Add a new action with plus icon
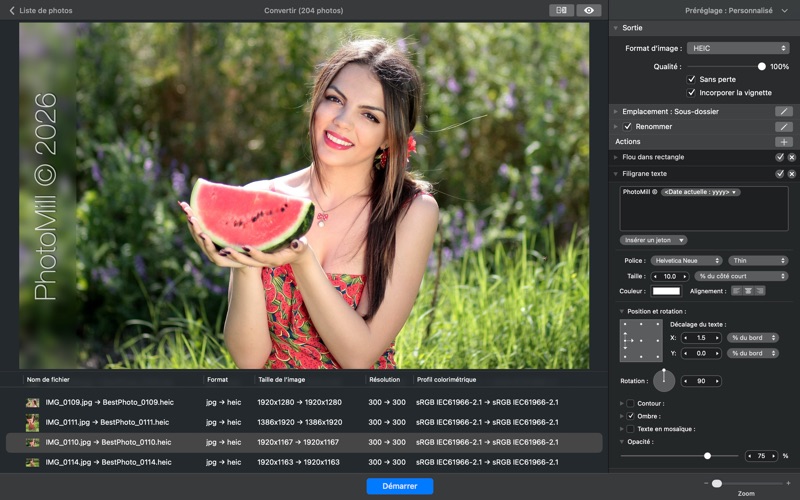This screenshot has height=500, width=800. (x=784, y=142)
